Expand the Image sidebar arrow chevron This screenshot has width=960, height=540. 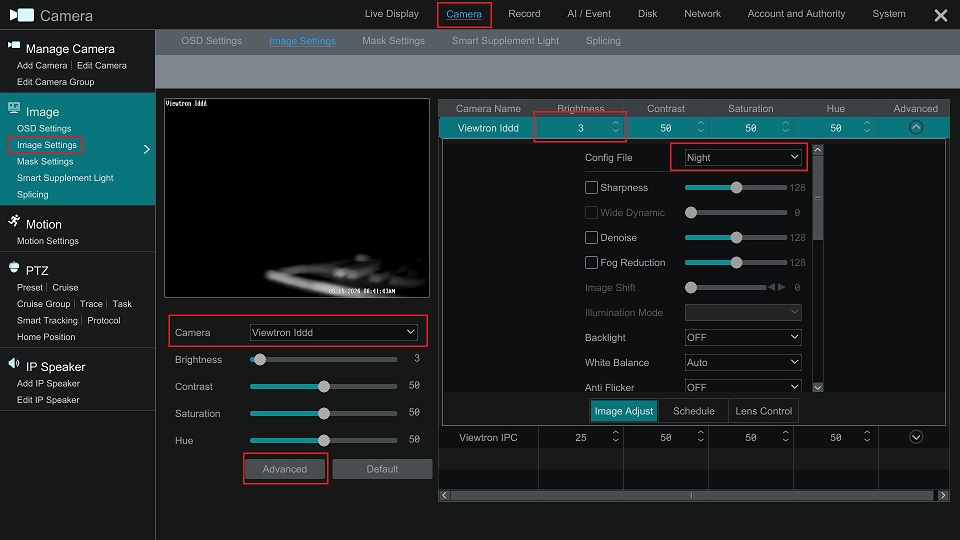[x=146, y=149]
